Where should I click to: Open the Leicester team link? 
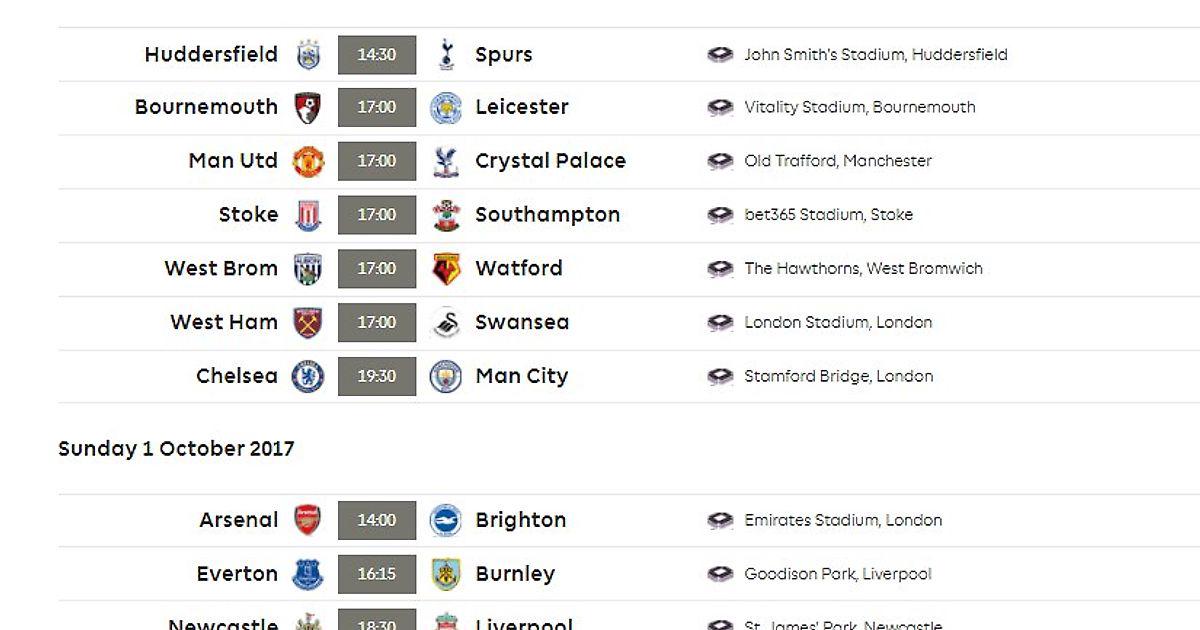[x=522, y=107]
